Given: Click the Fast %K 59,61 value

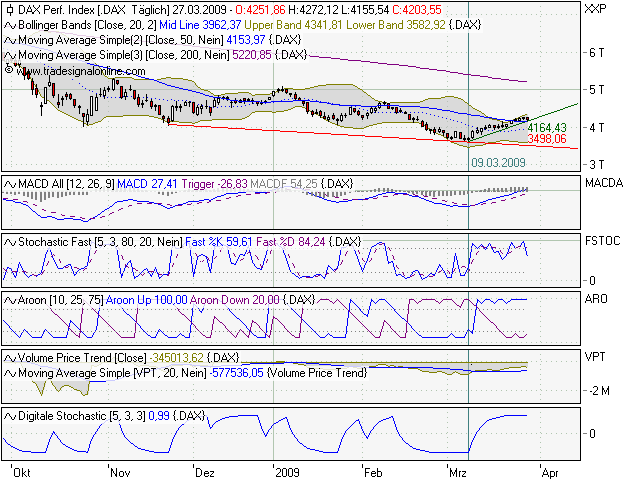Looking at the screenshot, I should click(x=219, y=242).
